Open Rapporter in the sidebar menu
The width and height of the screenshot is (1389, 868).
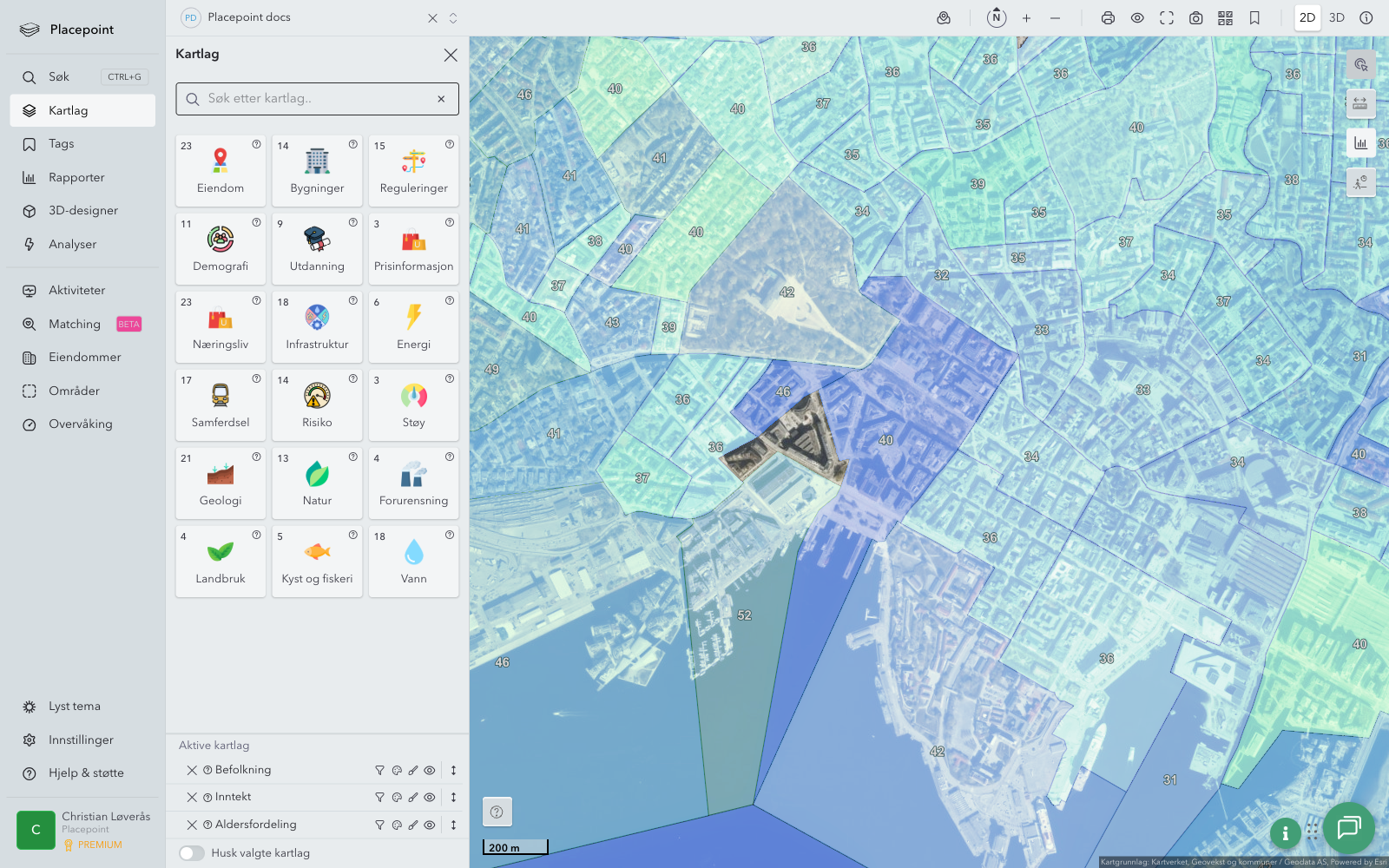76,178
